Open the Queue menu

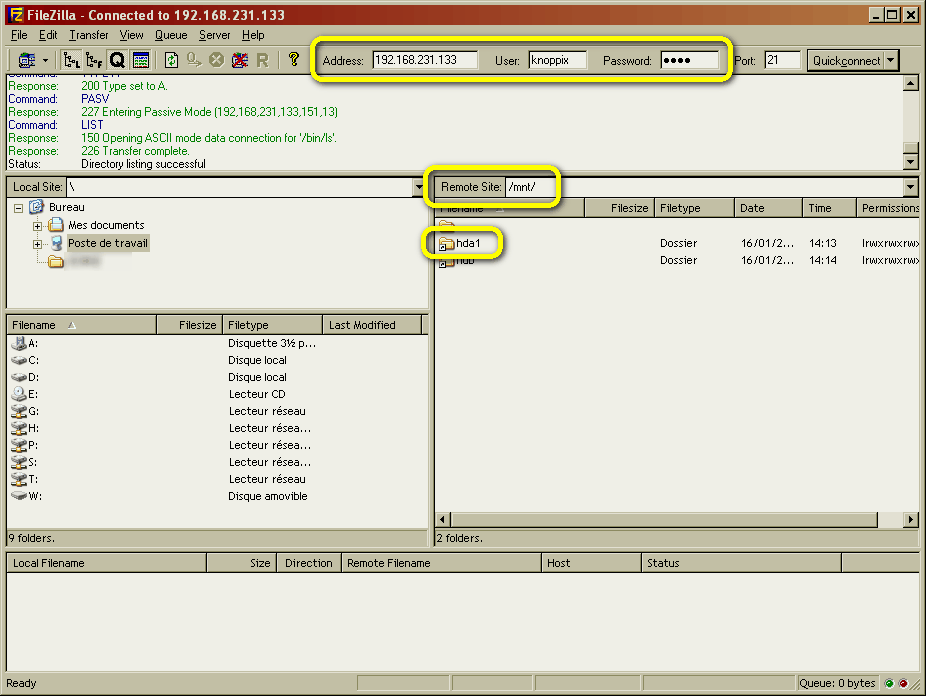click(171, 35)
